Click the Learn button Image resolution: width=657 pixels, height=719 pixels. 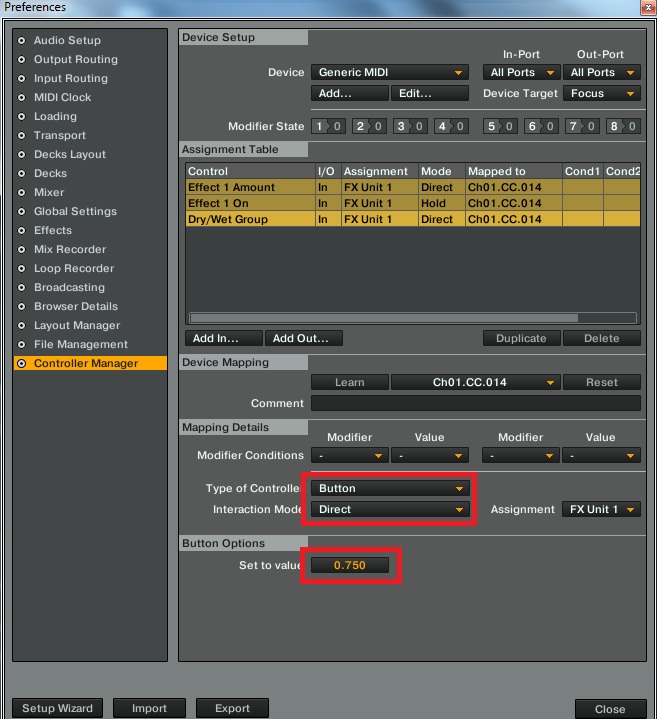click(x=350, y=382)
